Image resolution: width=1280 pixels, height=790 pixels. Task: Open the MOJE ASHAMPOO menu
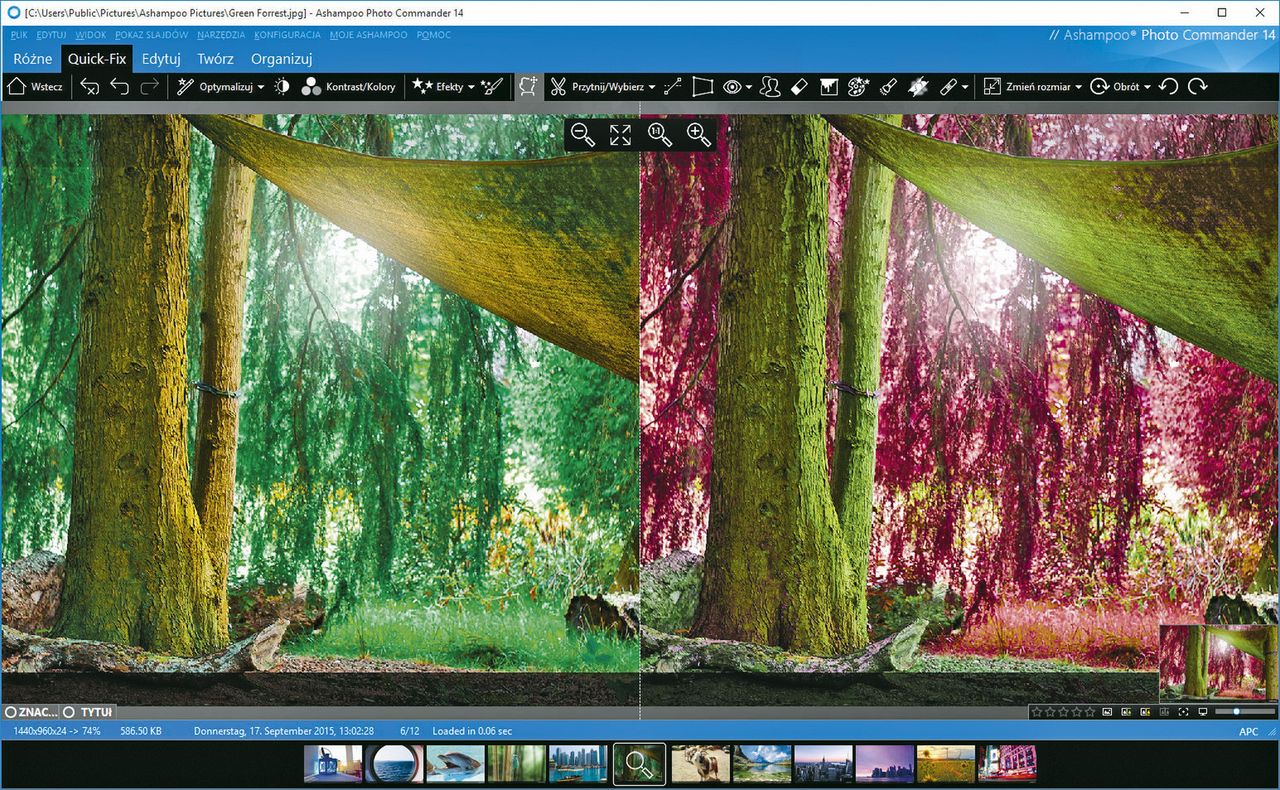tap(368, 35)
